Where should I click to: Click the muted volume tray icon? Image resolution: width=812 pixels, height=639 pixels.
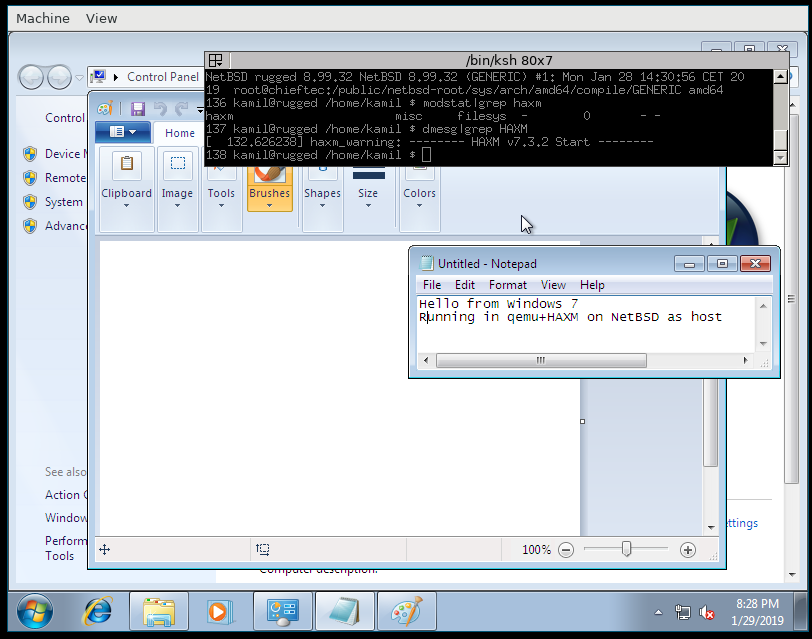708,612
